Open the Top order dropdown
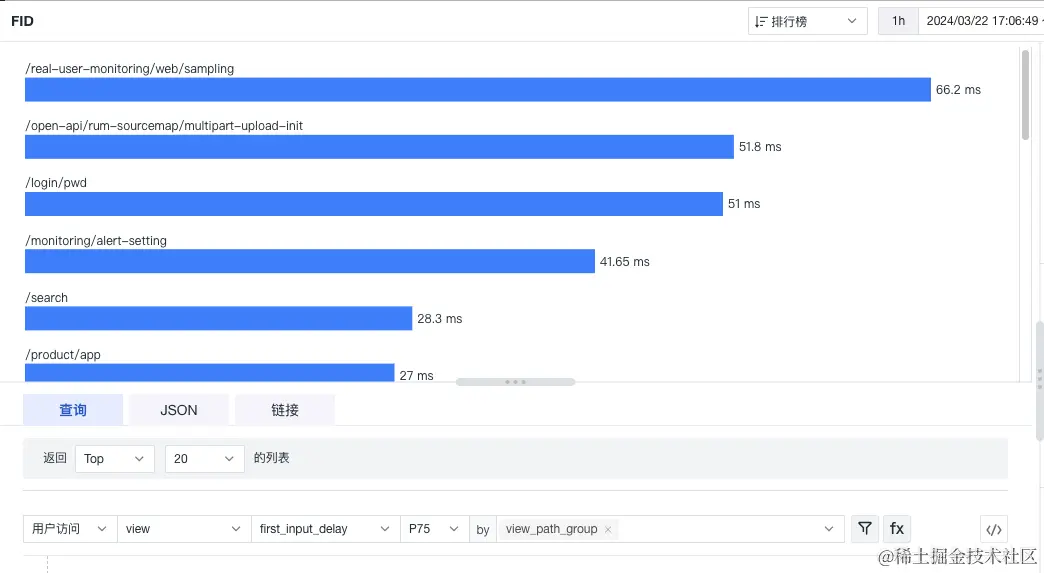1044x573 pixels. [x=115, y=459]
